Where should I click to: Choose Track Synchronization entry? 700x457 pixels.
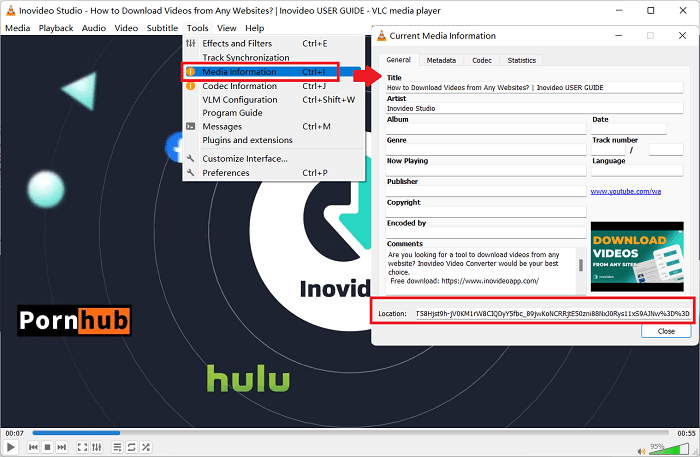click(x=273, y=58)
